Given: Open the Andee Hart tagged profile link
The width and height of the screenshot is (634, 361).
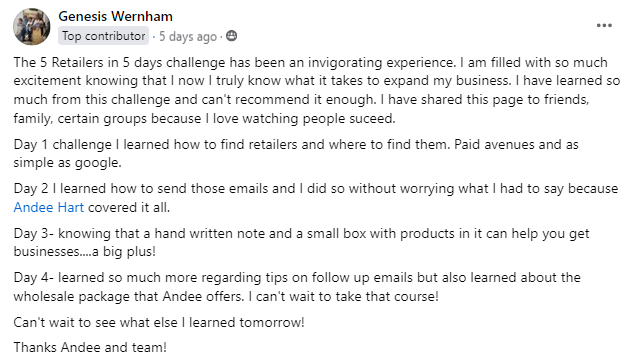Looking at the screenshot, I should click(49, 207).
